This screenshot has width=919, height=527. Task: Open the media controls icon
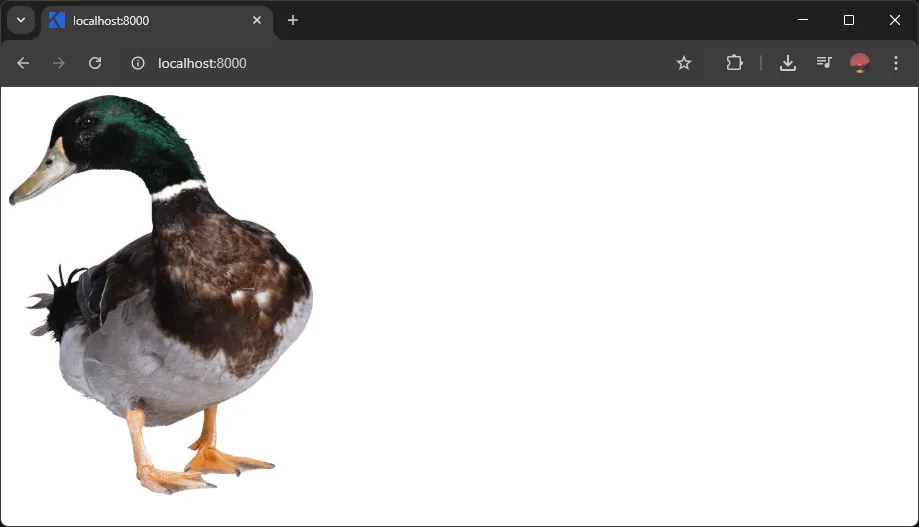point(824,63)
